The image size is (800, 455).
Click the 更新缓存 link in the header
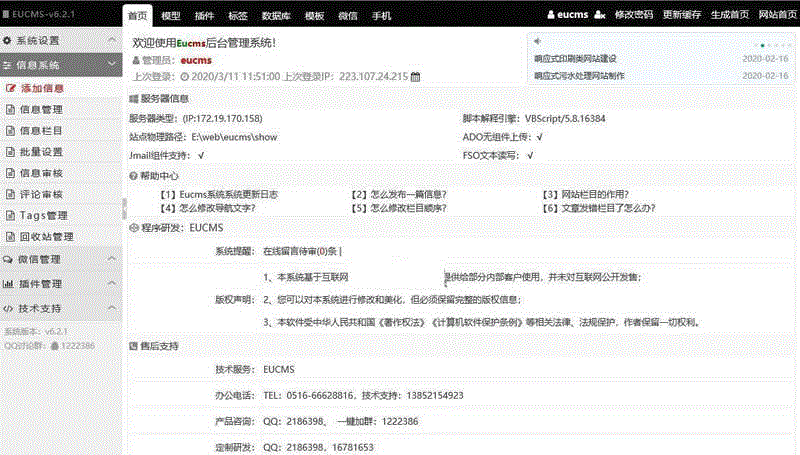(x=682, y=15)
